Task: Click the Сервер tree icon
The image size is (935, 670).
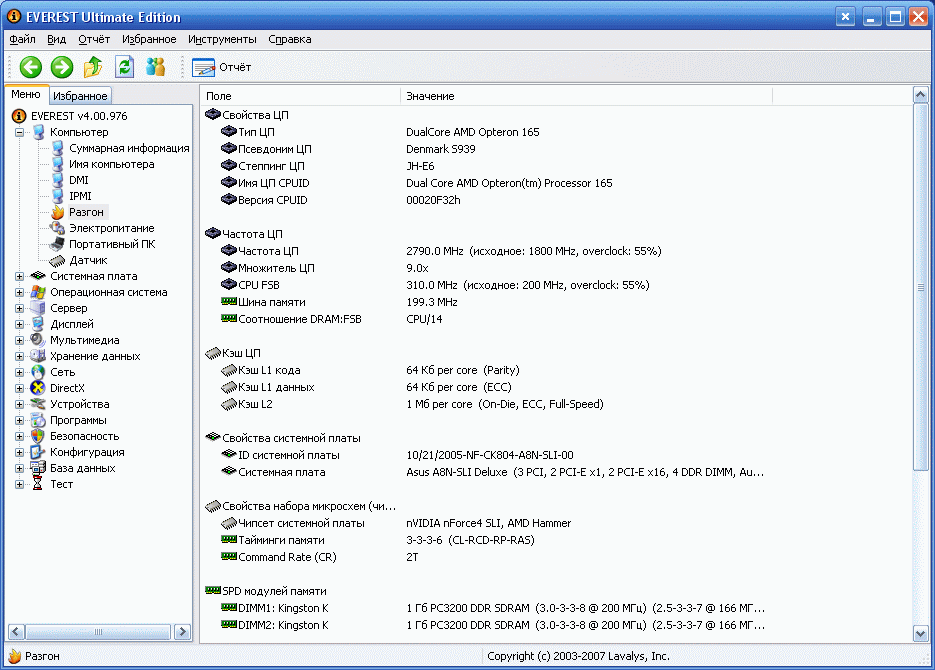Action: [38, 308]
